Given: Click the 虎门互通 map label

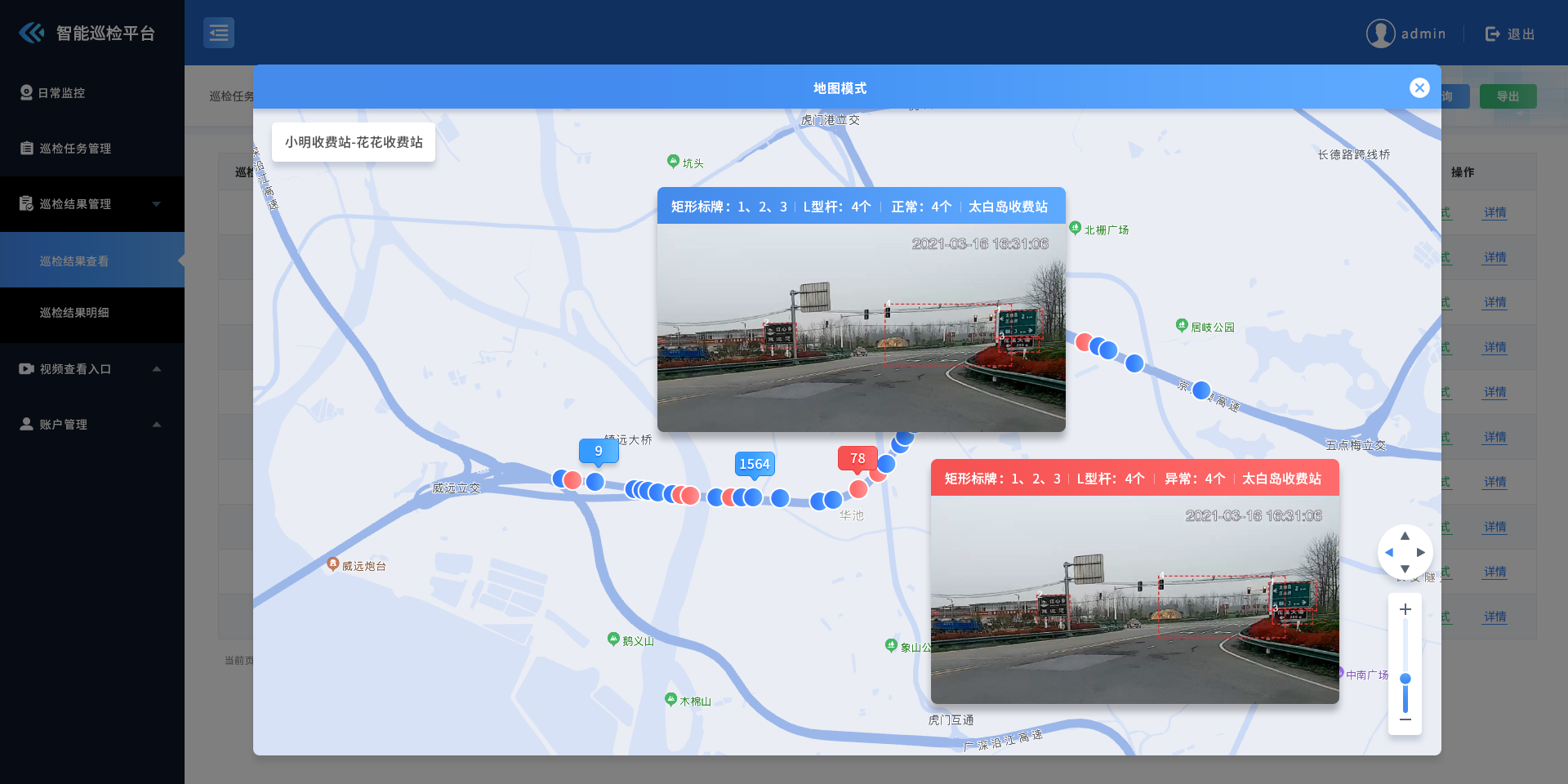Looking at the screenshot, I should click(951, 720).
